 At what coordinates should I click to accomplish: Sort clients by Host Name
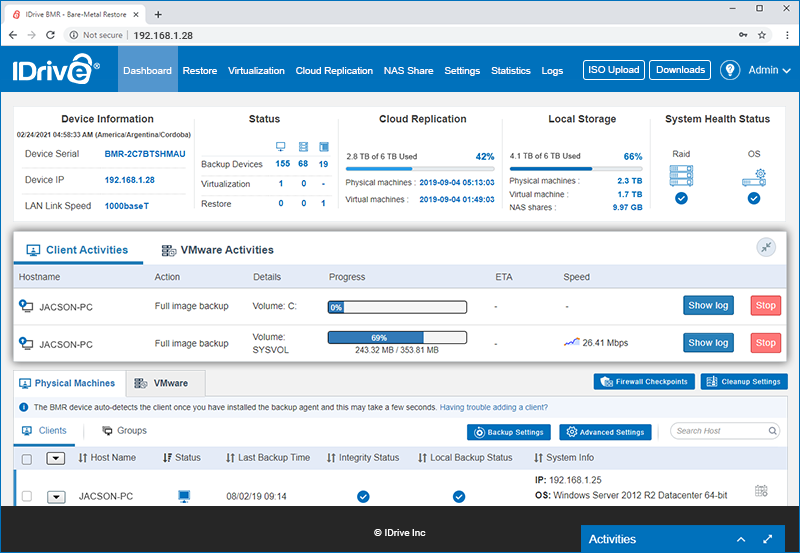[x=107, y=458]
